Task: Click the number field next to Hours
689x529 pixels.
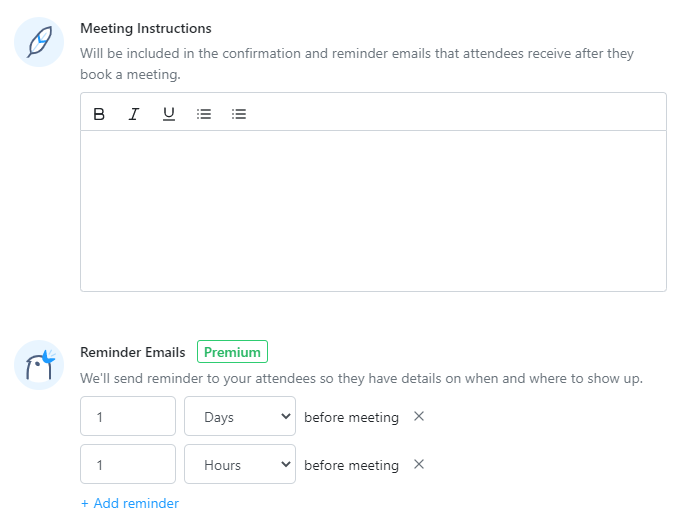Action: coord(128,465)
